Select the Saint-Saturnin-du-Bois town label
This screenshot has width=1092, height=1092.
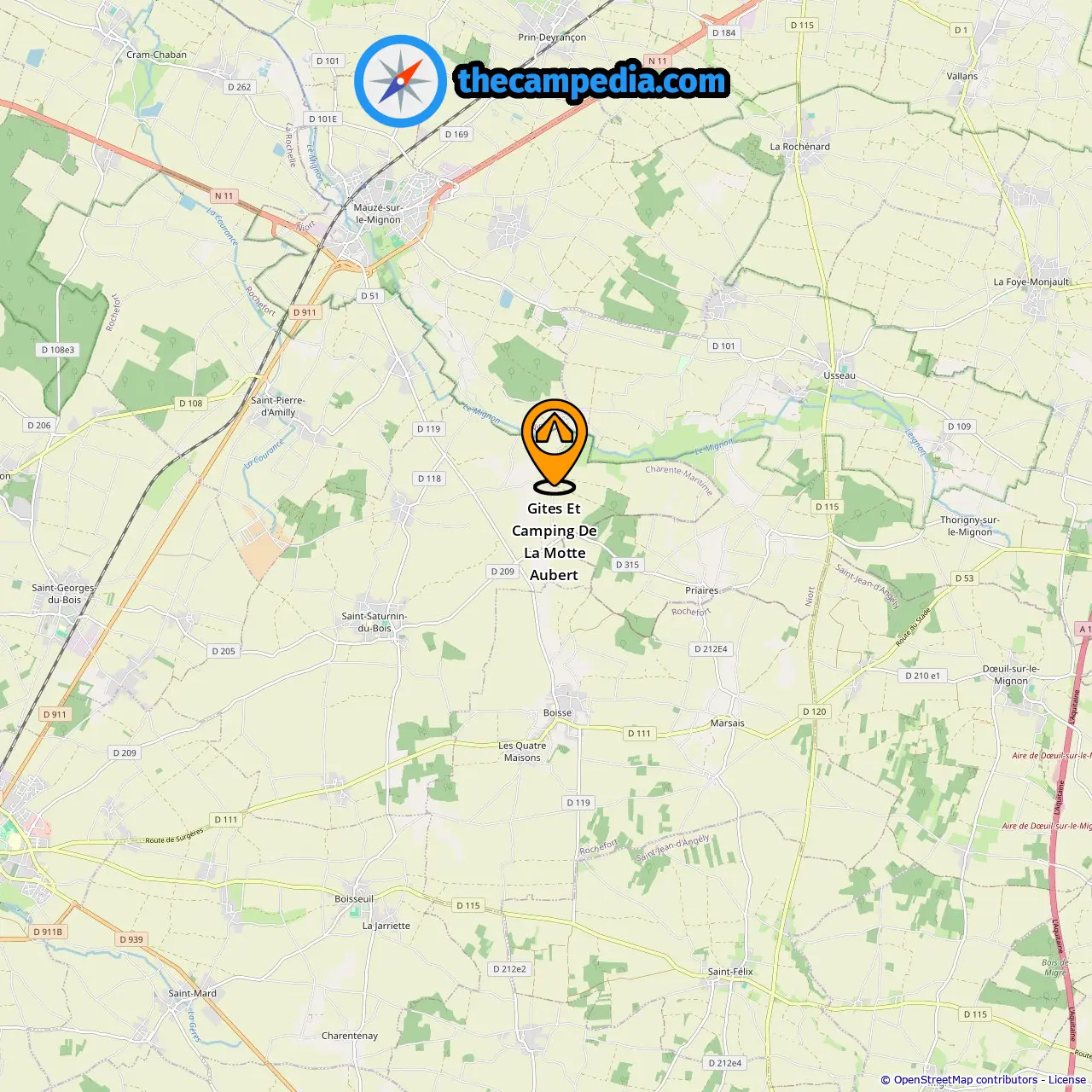(375, 622)
